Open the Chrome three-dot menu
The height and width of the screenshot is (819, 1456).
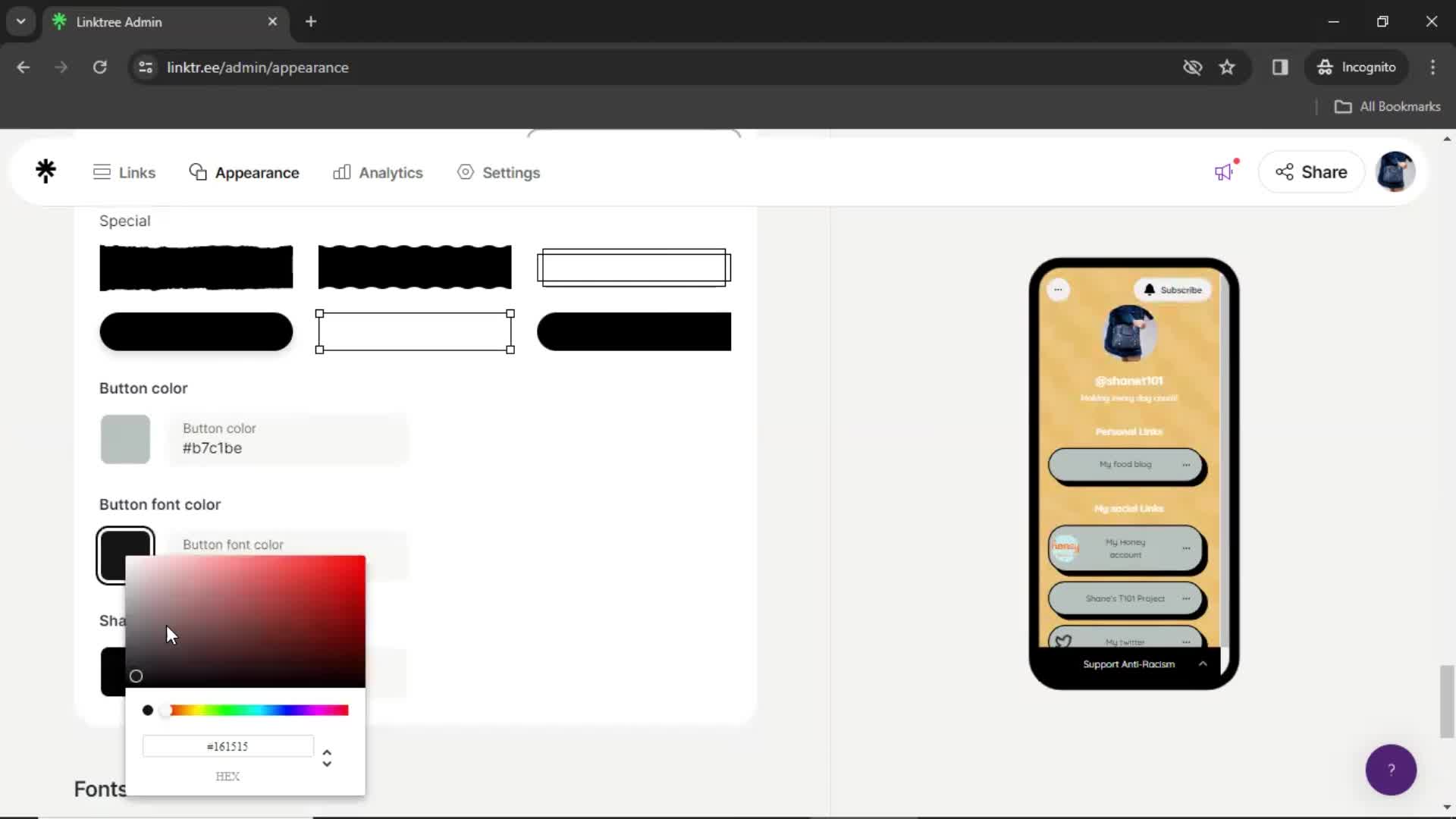point(1432,67)
